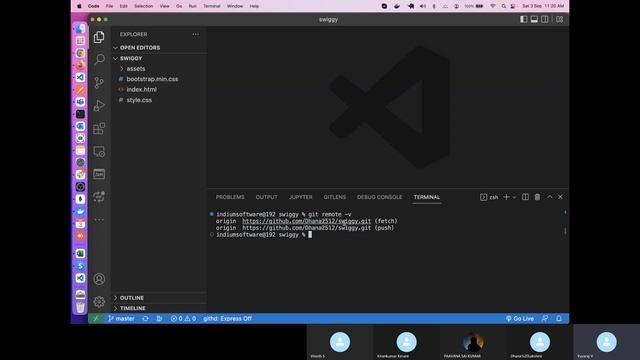Click the status bar icon right of sync
This screenshot has height=360, width=640.
tap(159, 318)
